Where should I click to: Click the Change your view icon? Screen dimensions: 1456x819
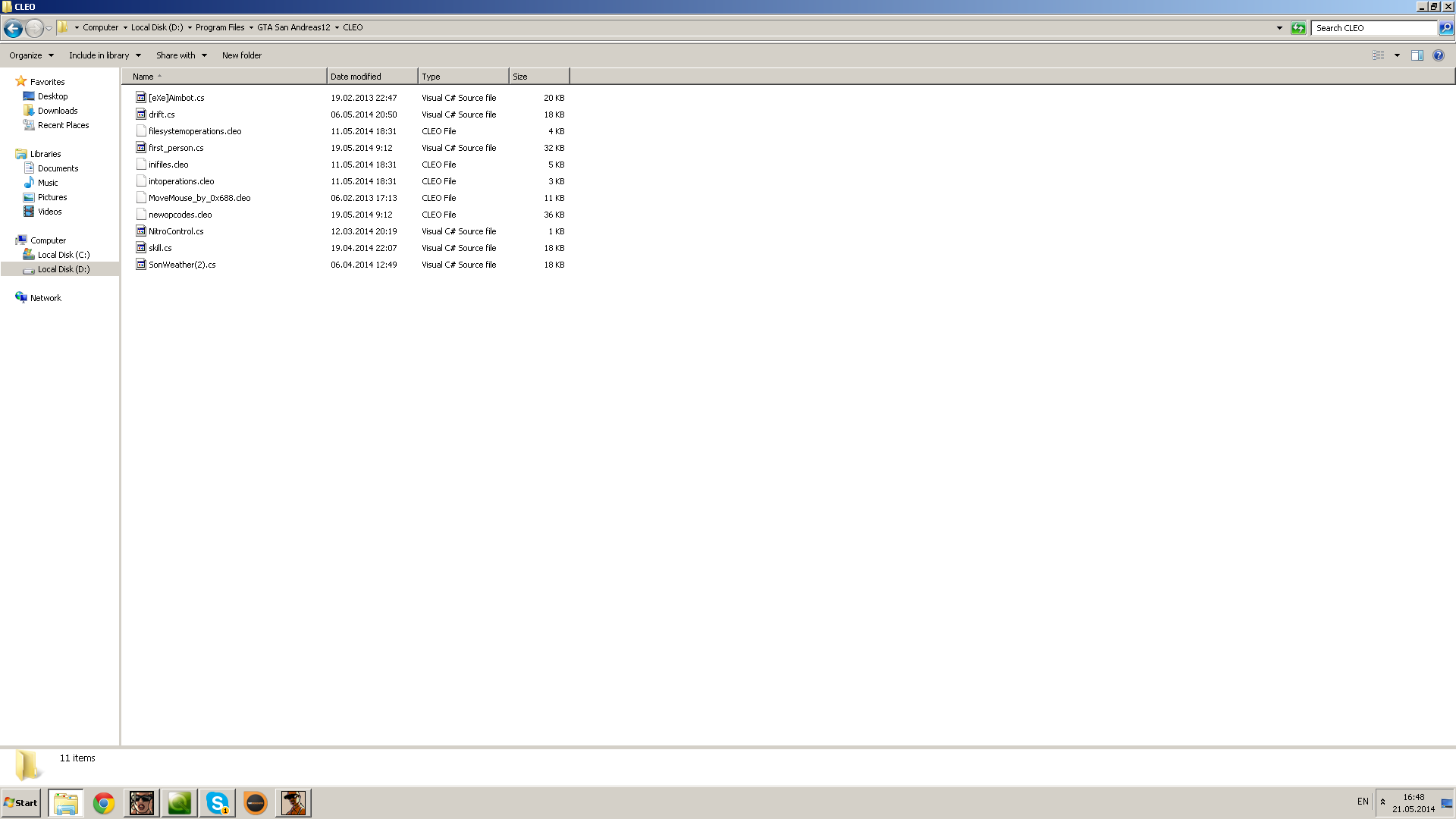(1378, 55)
